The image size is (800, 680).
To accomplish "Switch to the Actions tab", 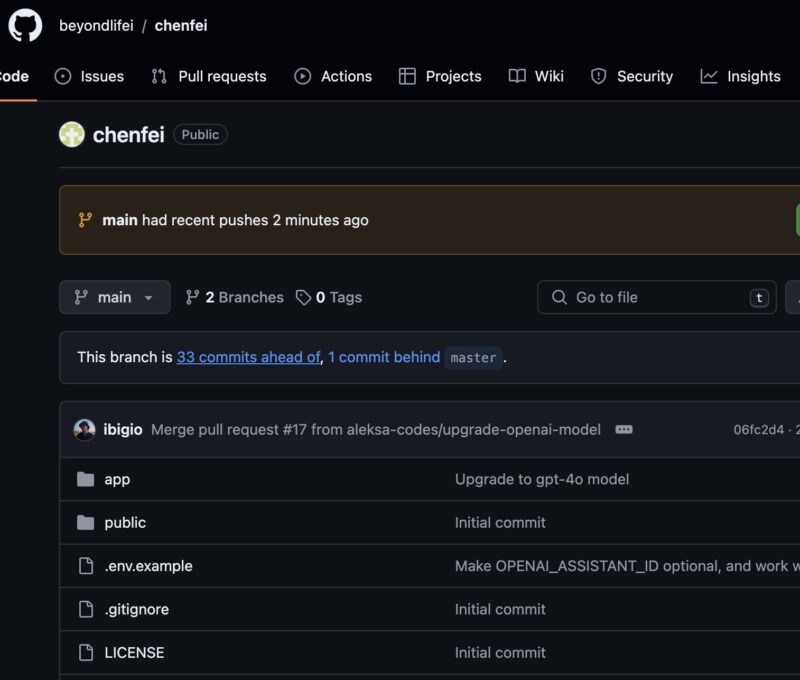I will click(333, 77).
